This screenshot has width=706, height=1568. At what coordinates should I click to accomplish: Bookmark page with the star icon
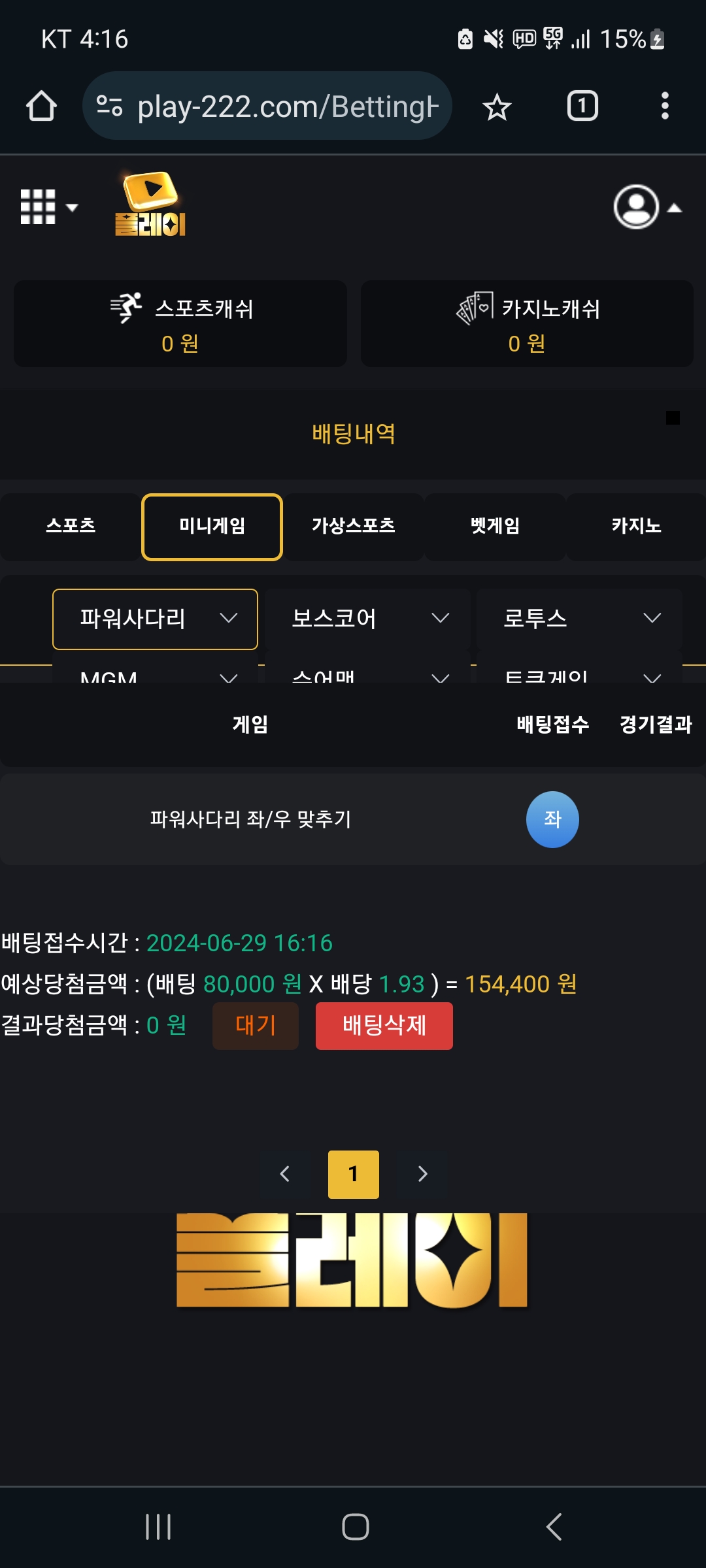497,106
